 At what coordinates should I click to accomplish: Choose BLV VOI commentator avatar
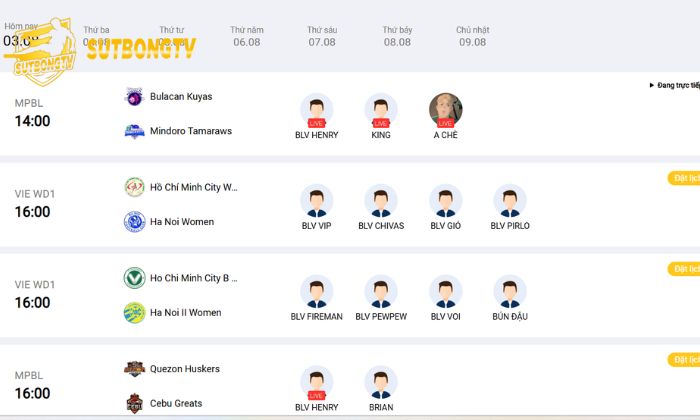coord(446,291)
